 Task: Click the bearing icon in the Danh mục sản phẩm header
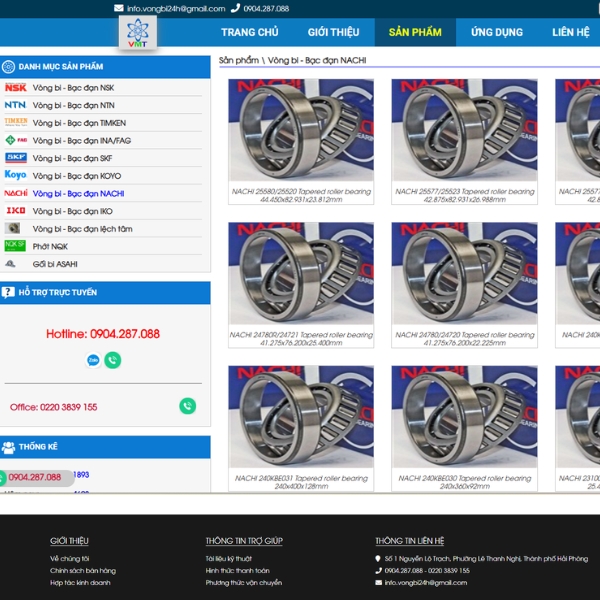pyautogui.click(x=8, y=67)
